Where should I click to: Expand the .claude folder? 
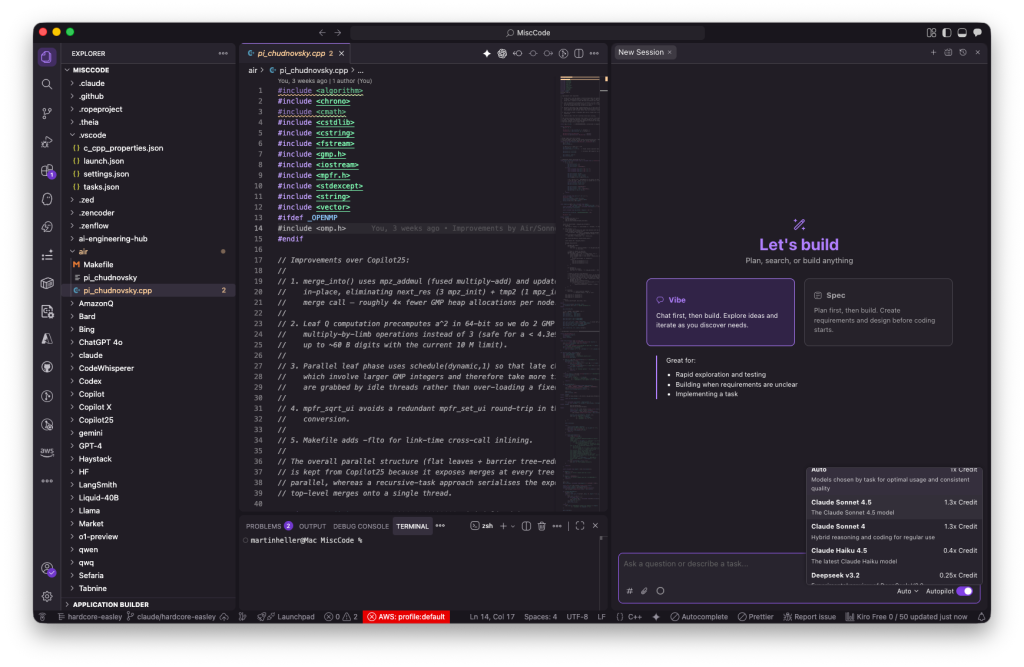(x=91, y=83)
